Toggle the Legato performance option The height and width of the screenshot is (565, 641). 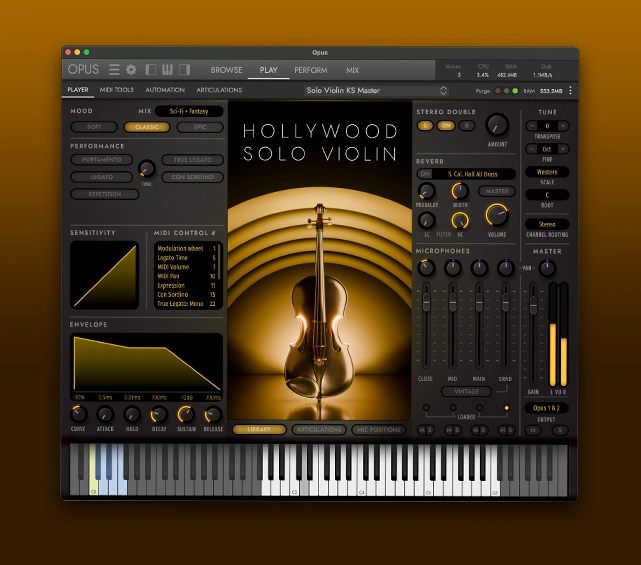click(101, 177)
